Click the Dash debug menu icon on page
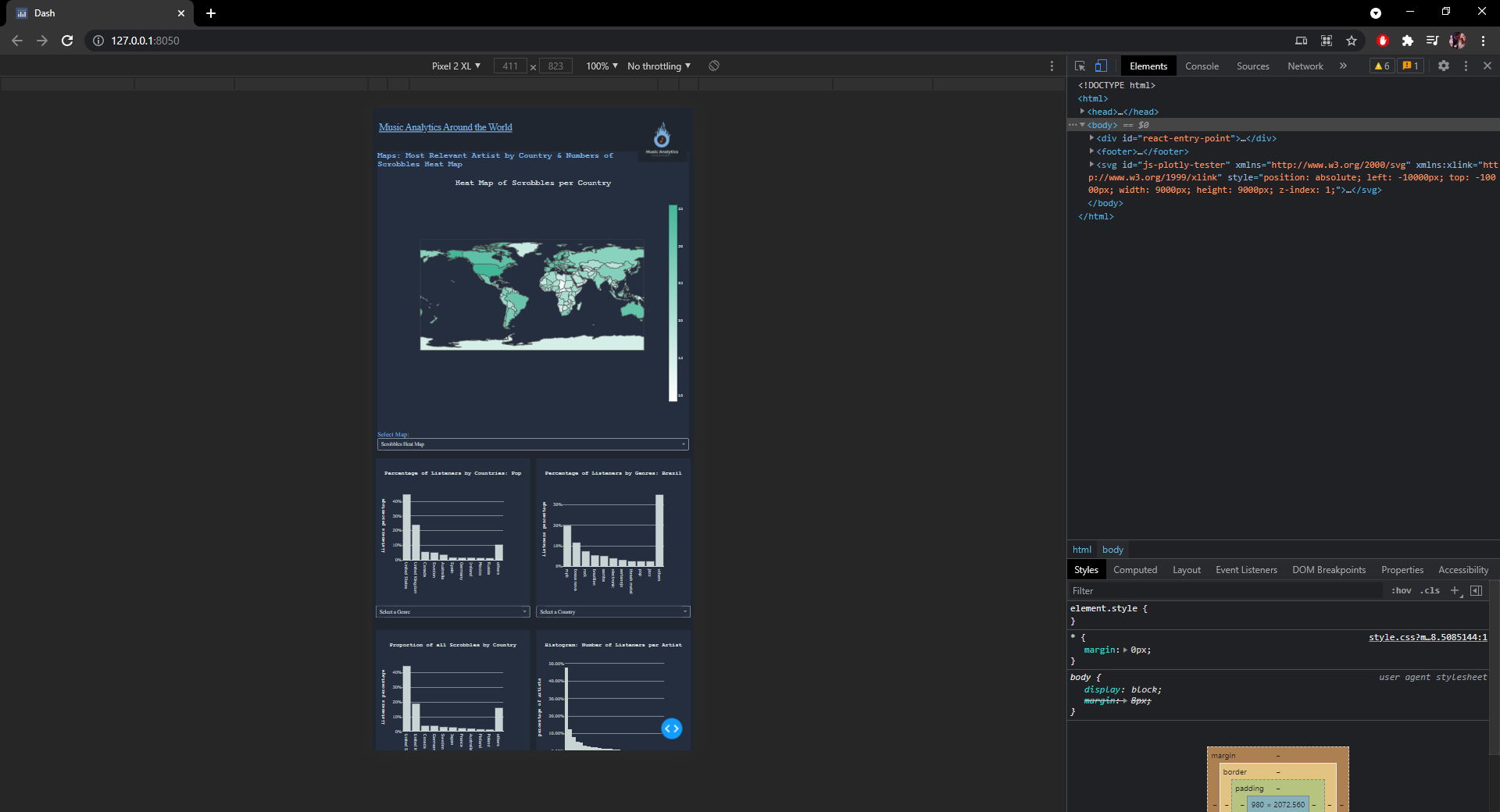This screenshot has width=1500, height=812. (x=672, y=728)
